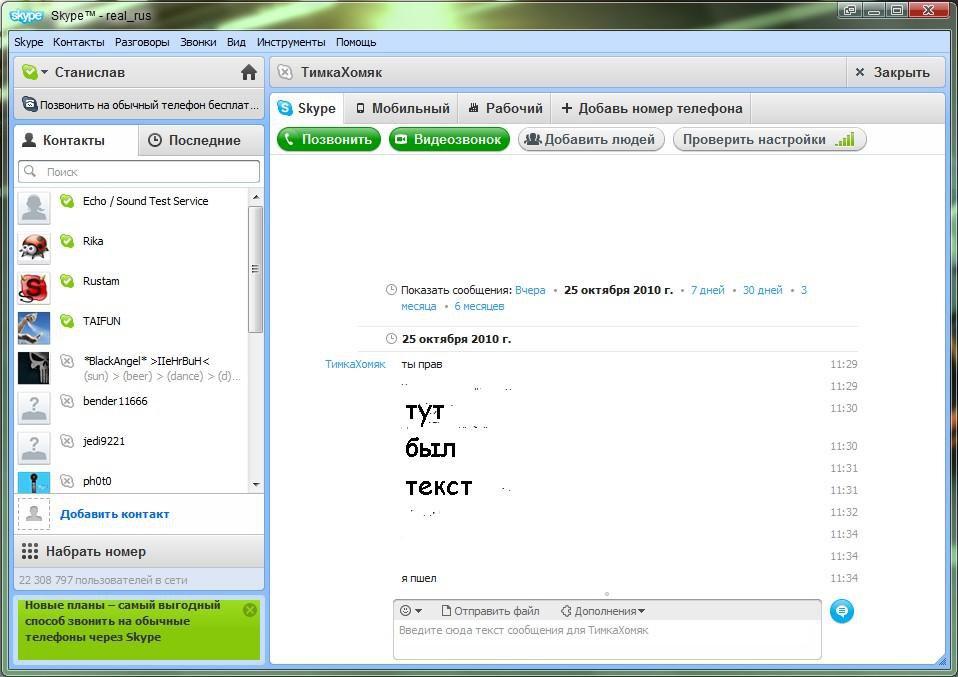Screen dimensions: 958x677
Task: Select the jedi9221 contact
Action: pyautogui.click(x=133, y=448)
